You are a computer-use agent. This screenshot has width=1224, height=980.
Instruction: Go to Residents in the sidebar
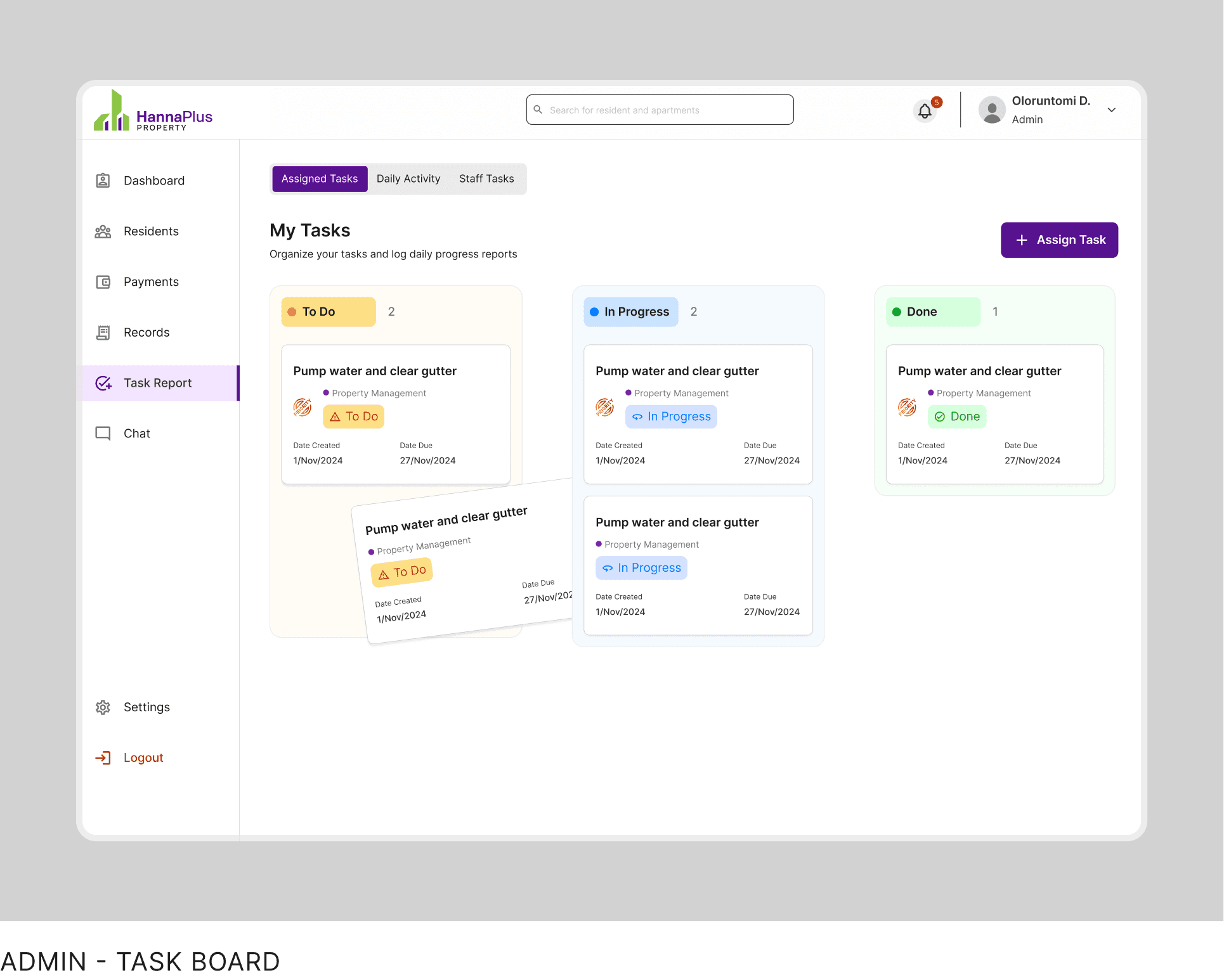point(151,231)
